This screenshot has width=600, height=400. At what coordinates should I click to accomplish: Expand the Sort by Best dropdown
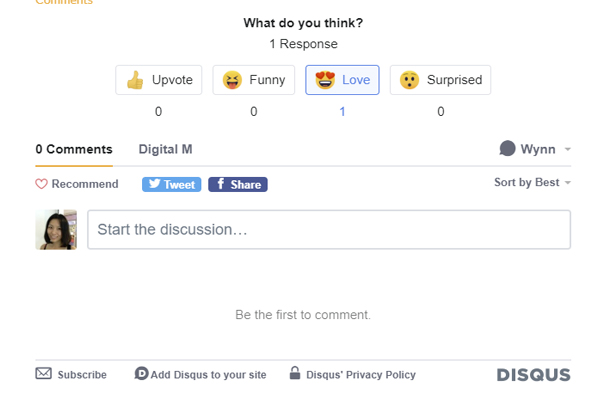coord(532,183)
